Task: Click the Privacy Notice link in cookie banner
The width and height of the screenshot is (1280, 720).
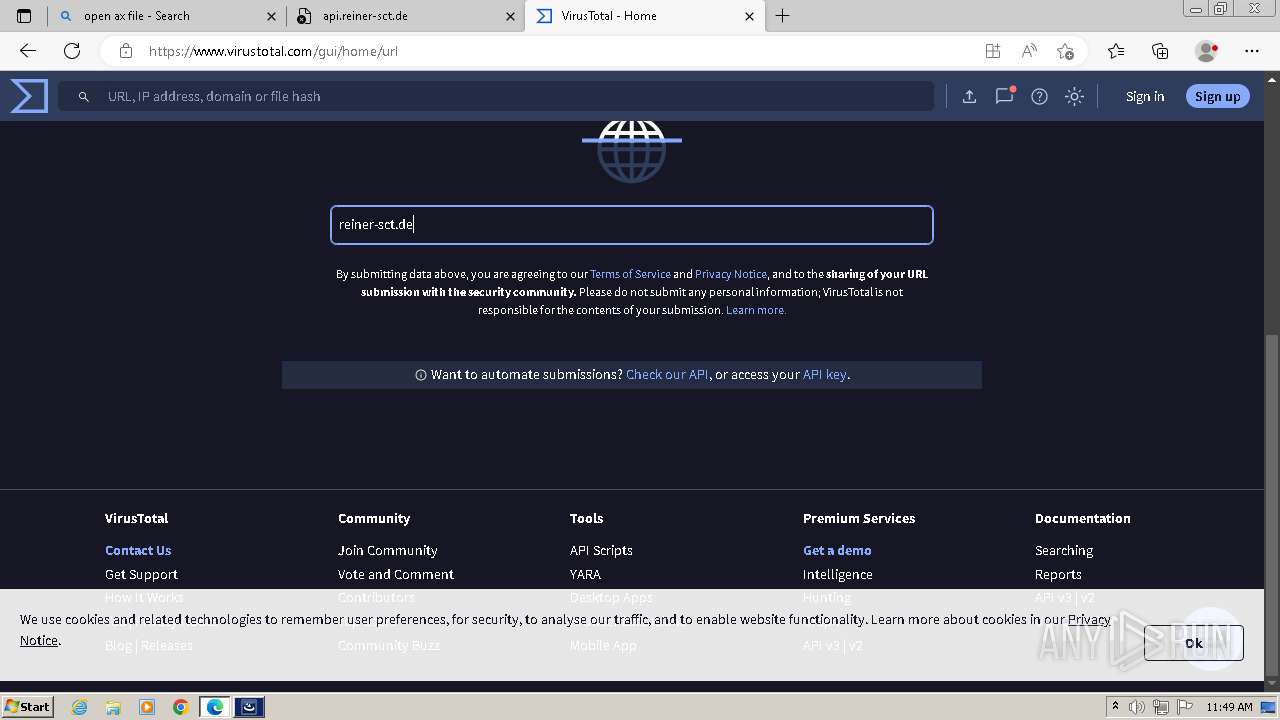Action: (1089, 619)
